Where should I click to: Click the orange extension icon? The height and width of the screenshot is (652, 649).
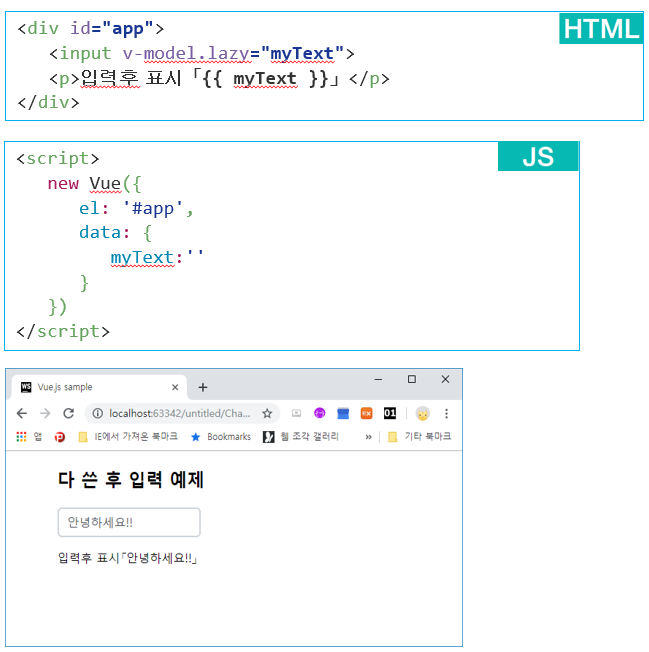[x=366, y=413]
